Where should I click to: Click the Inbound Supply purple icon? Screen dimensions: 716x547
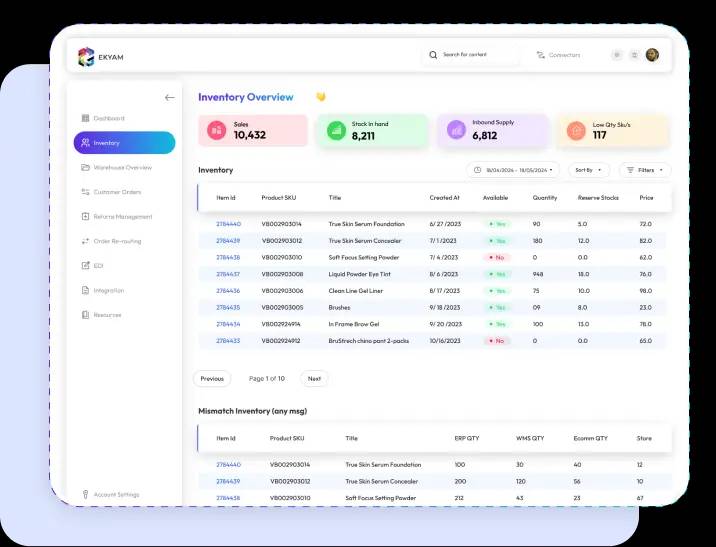click(x=456, y=130)
